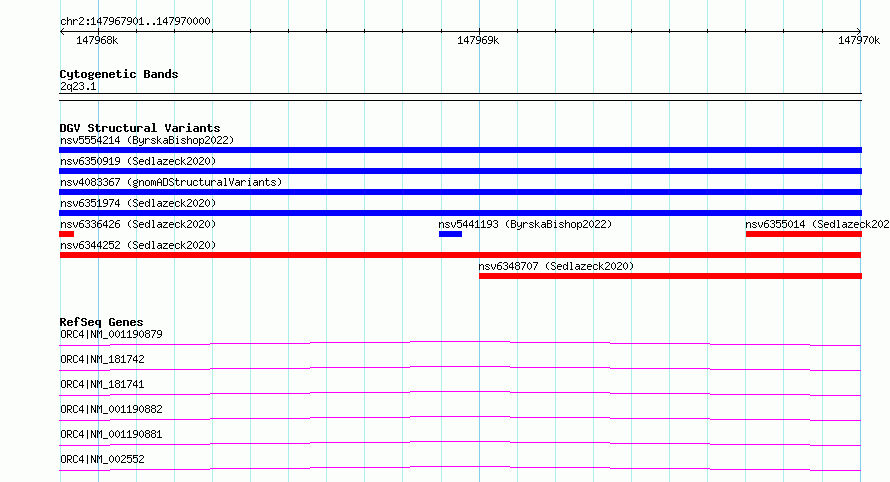Image resolution: width=890 pixels, height=482 pixels.
Task: Click the magenta line under ORC4|NM_181741
Action: (x=460, y=393)
